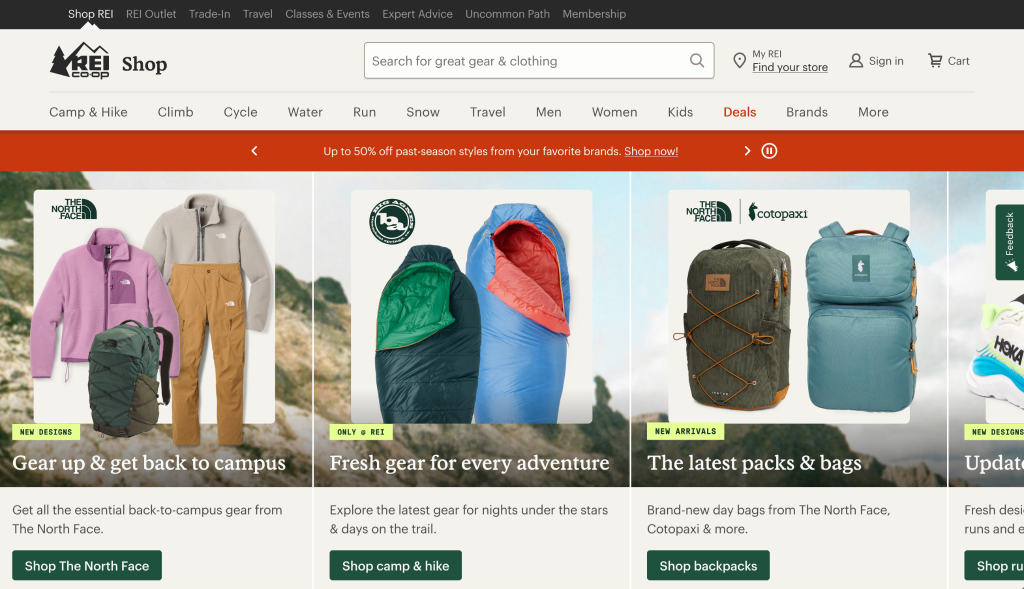This screenshot has height=589, width=1024.
Task: Click Sign in text
Action: coord(886,61)
